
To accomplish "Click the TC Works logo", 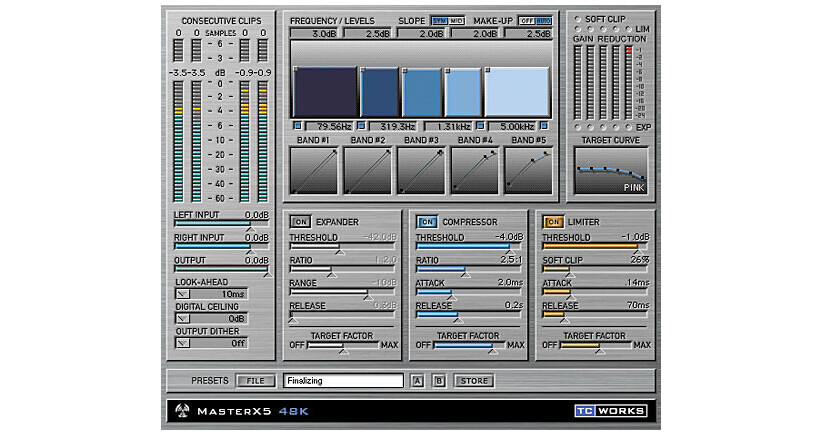I will [x=611, y=411].
